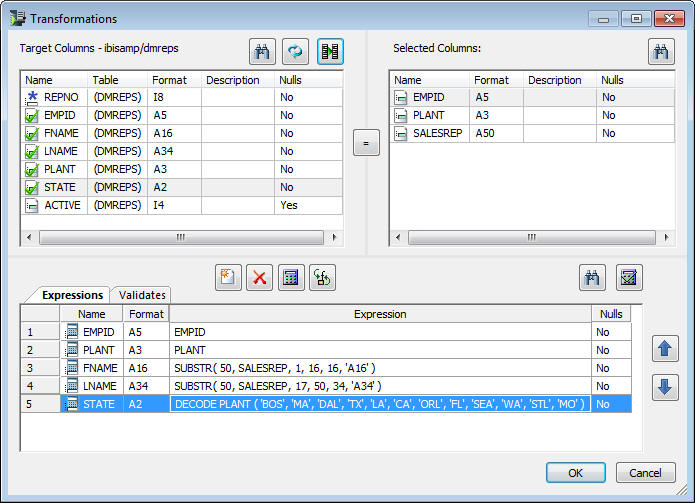Click Expression header in Expressions grid
Screen dimensions: 695x503
pyautogui.click(x=380, y=314)
